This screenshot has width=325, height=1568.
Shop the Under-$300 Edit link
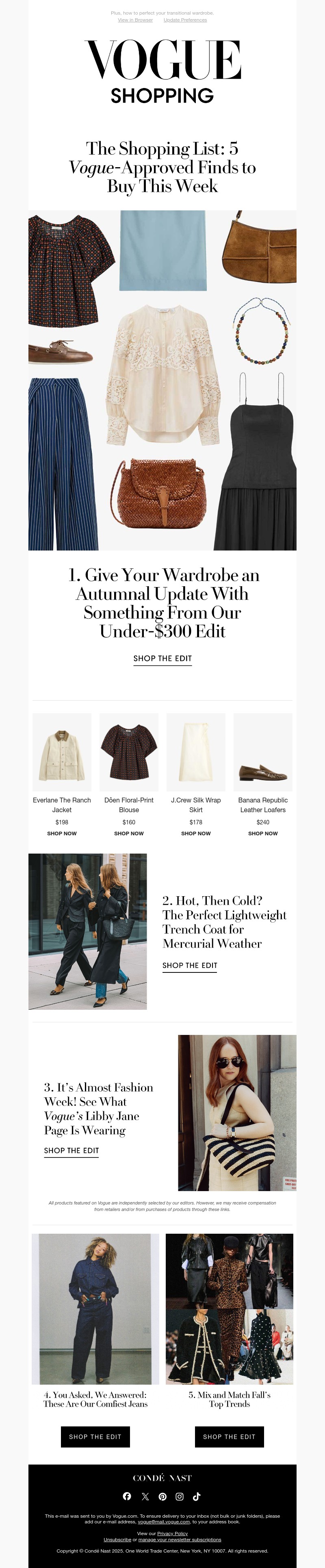point(163,658)
